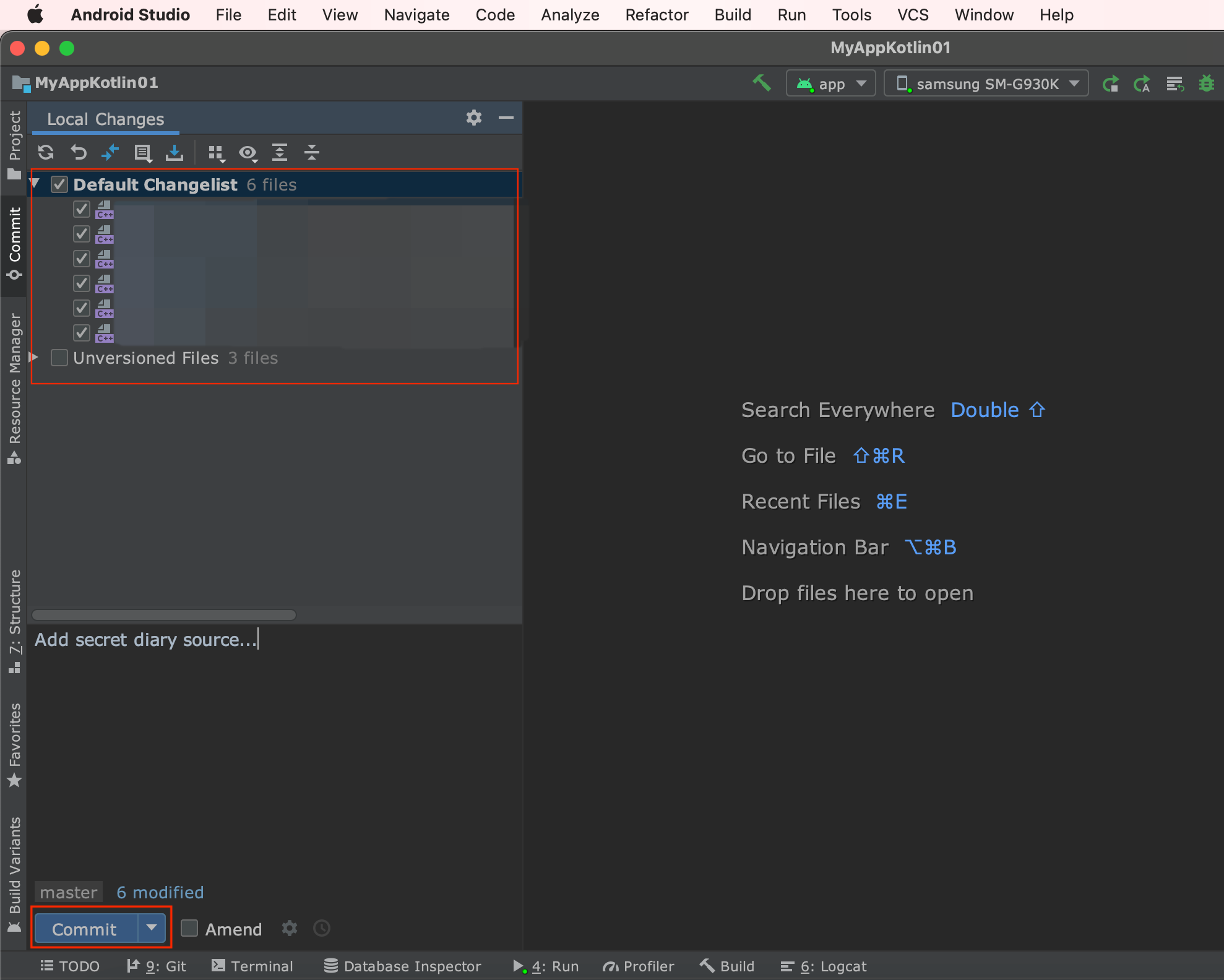Screen dimensions: 1224x980
Task: Uncheck the third C++ file checkbox
Action: [x=82, y=259]
